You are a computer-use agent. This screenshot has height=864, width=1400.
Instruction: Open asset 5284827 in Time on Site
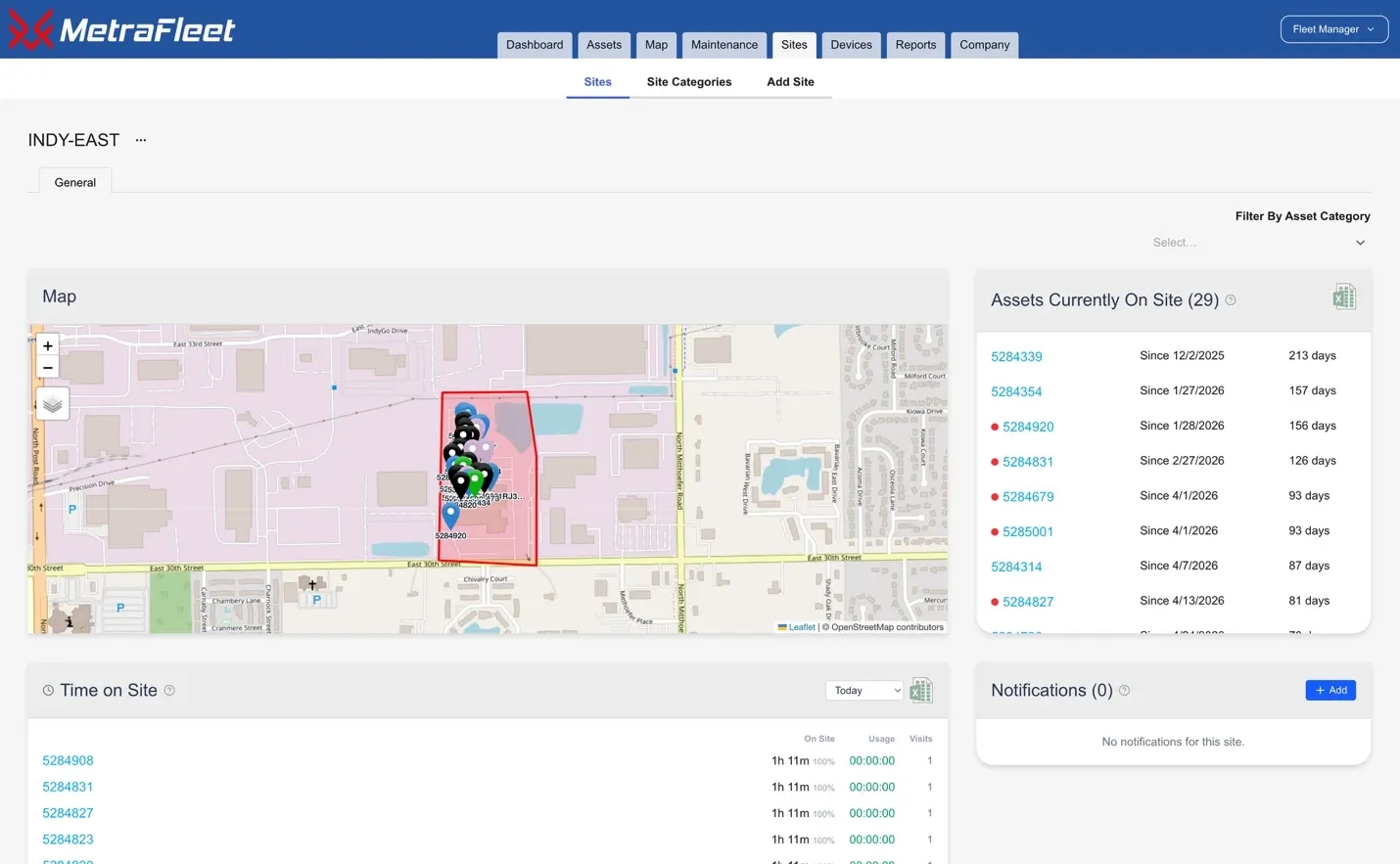tap(68, 813)
